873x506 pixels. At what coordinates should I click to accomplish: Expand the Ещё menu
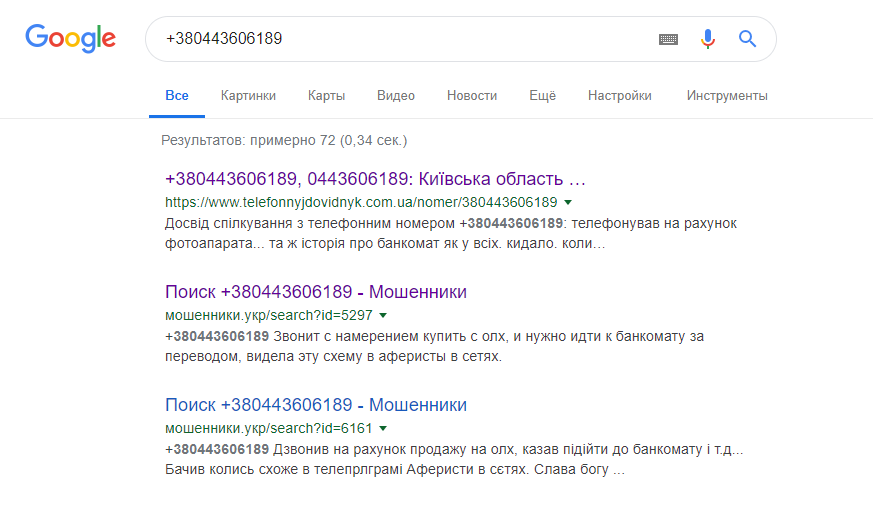[542, 96]
